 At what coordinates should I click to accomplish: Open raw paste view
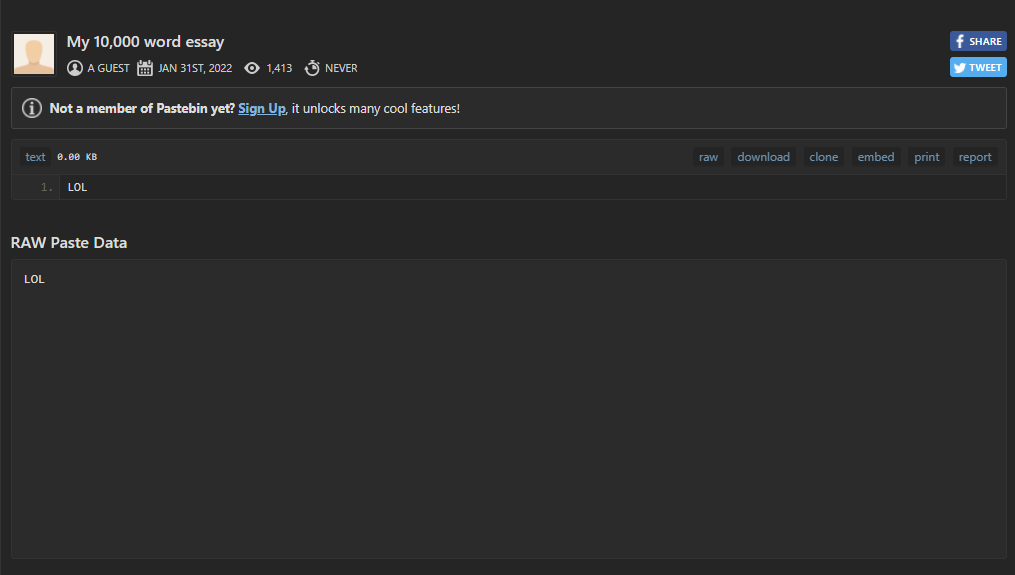tap(708, 157)
